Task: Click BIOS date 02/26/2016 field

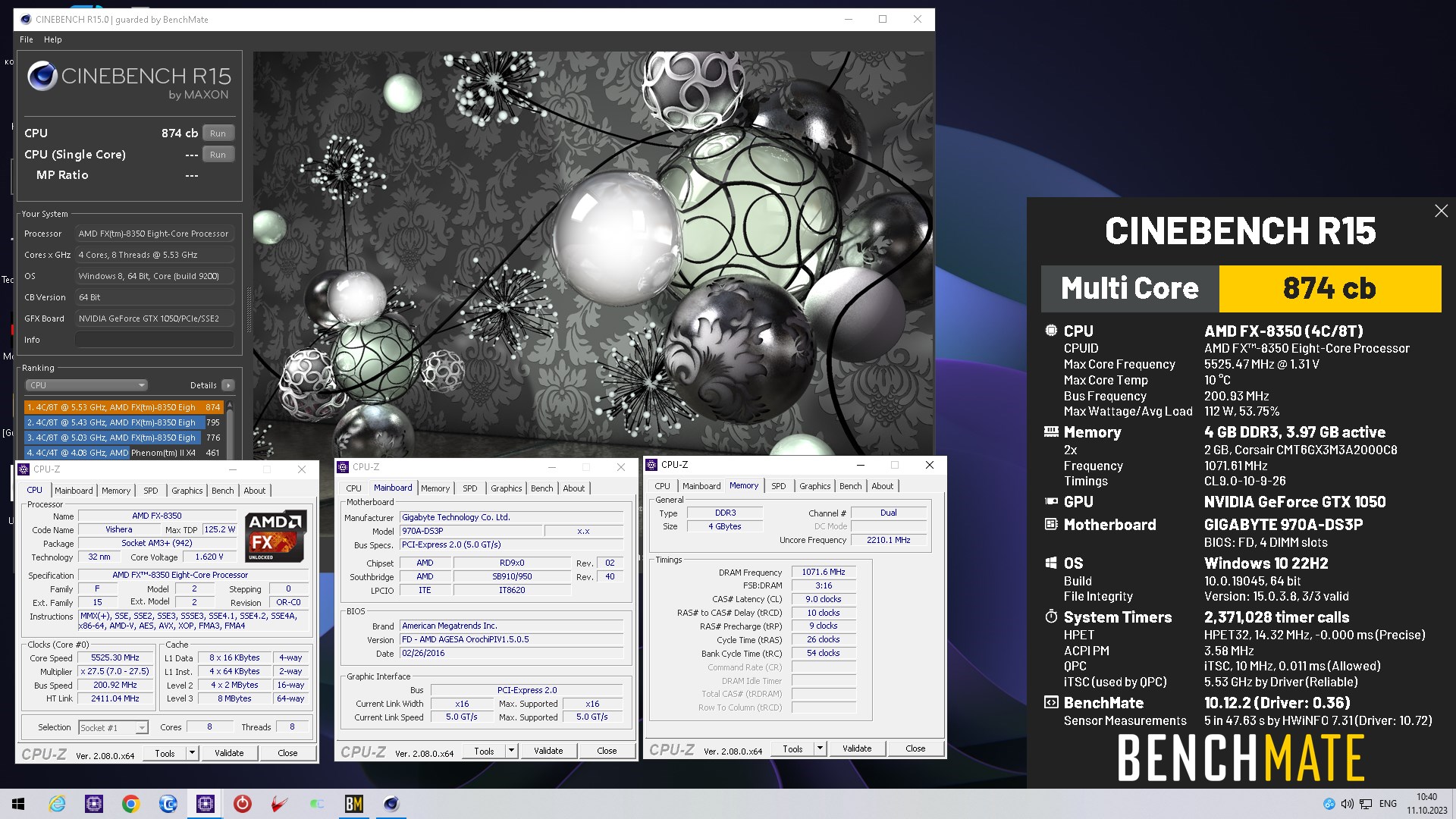Action: pyautogui.click(x=512, y=654)
